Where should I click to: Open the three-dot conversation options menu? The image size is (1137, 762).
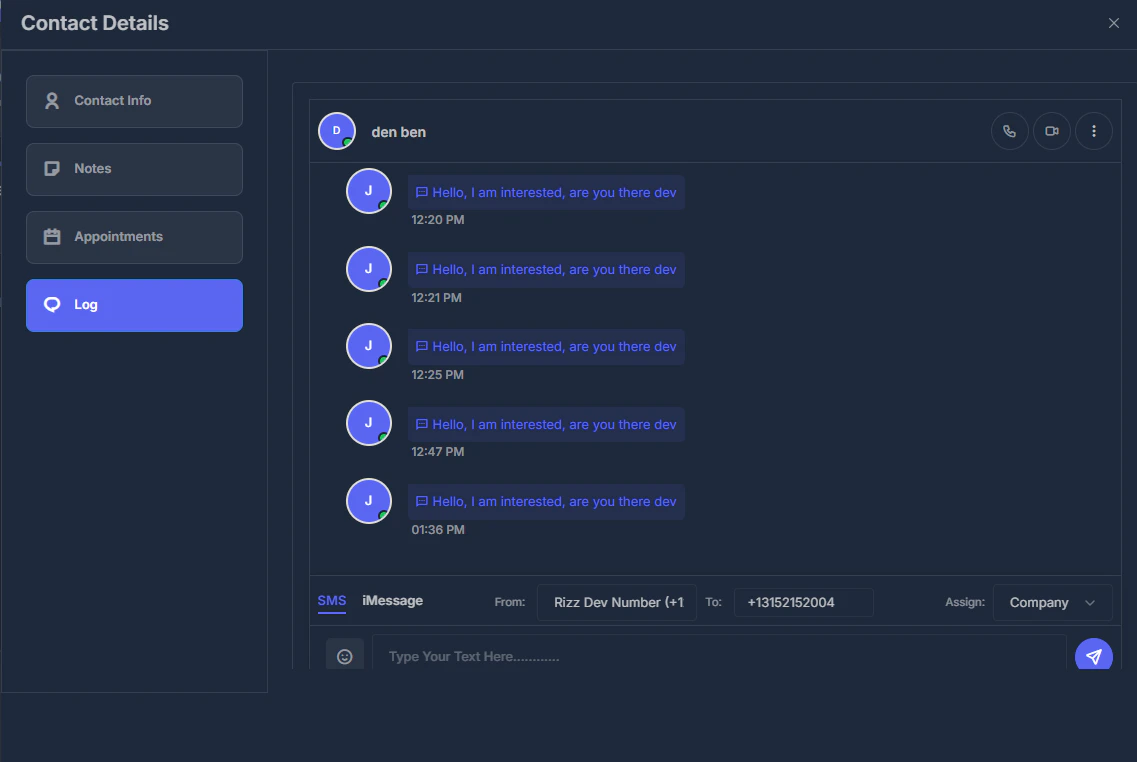1093,131
